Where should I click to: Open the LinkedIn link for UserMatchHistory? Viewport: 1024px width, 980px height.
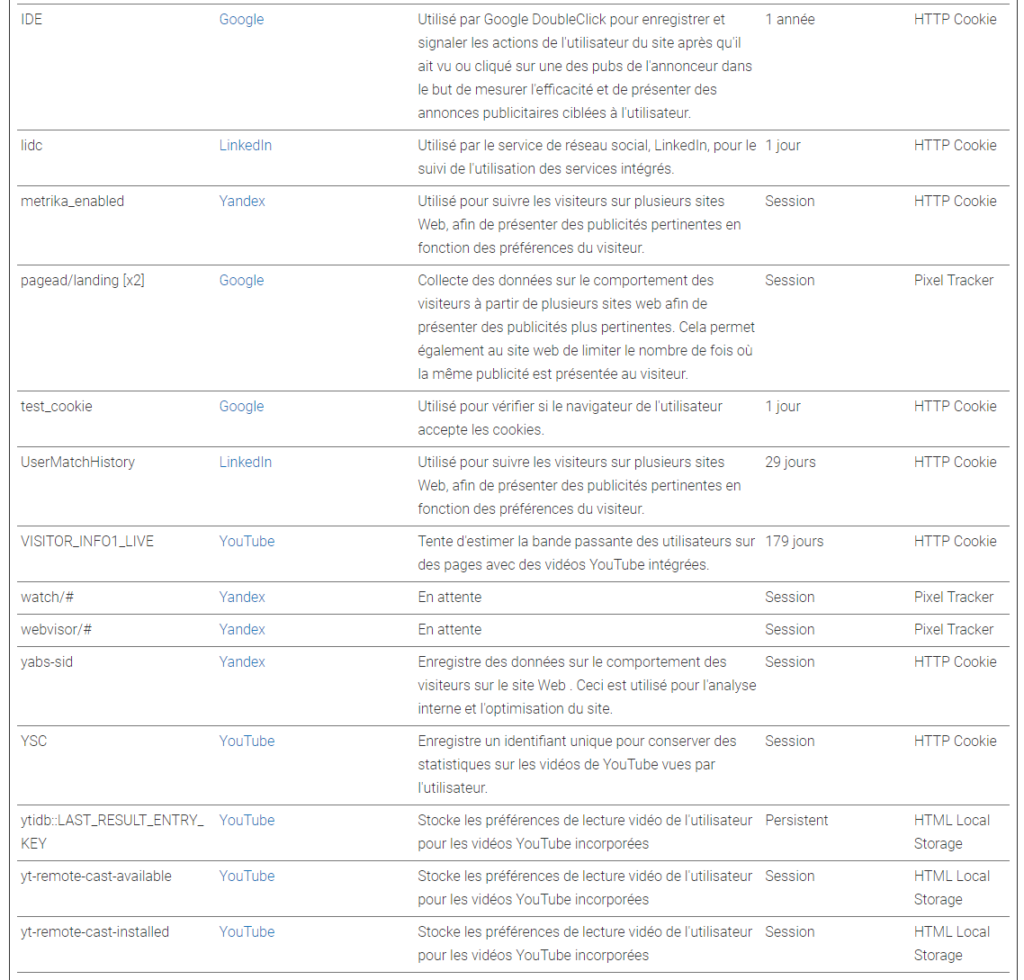pyautogui.click(x=245, y=462)
